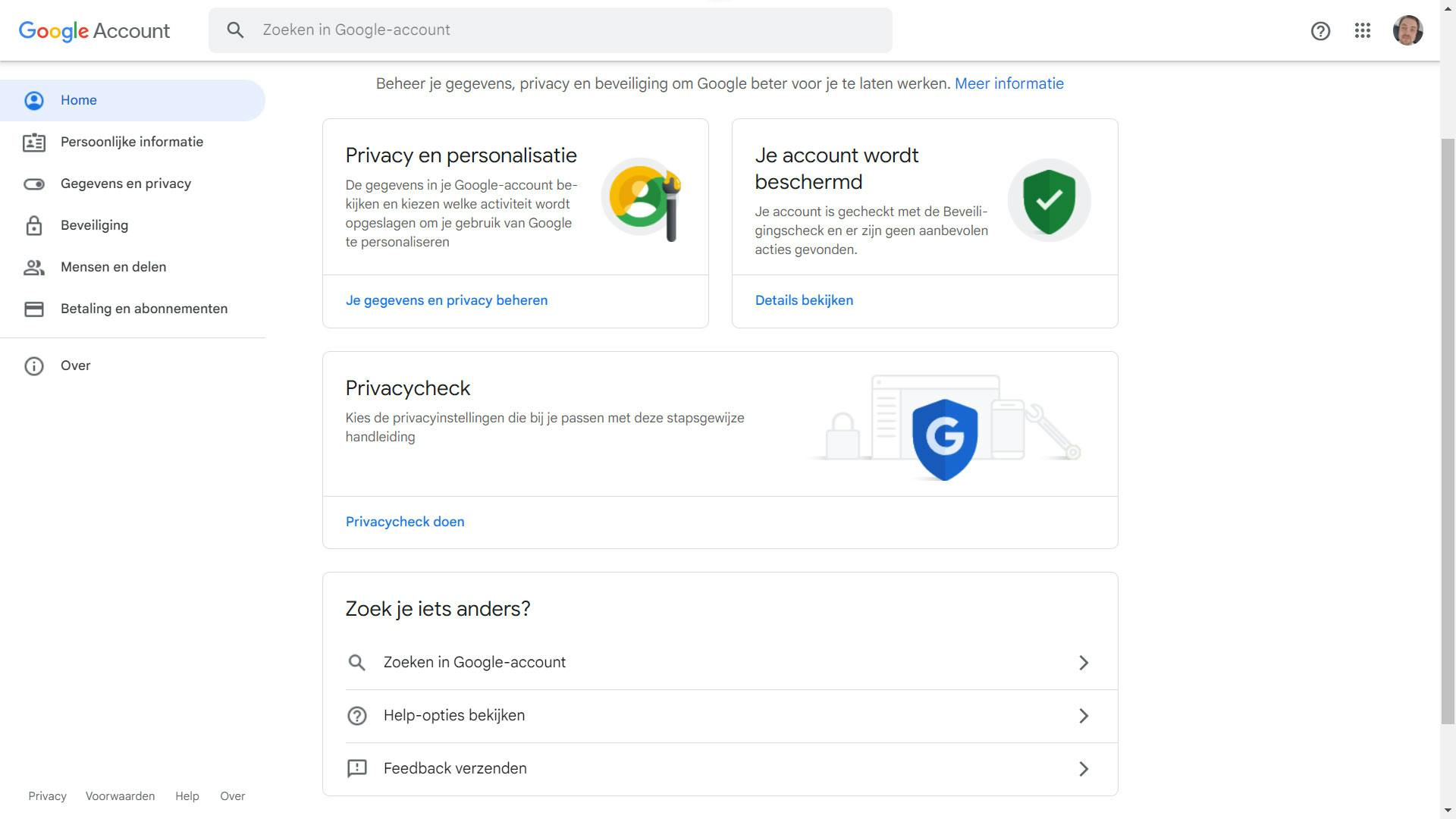Click the search magnifier icon
1456x819 pixels.
point(235,30)
